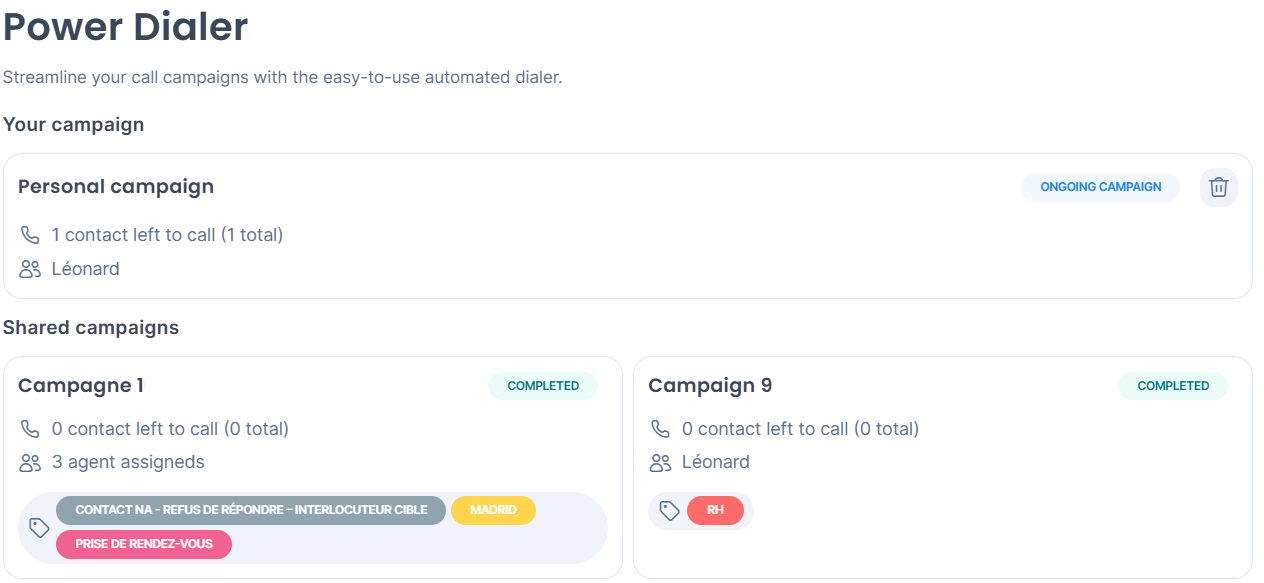The image size is (1264, 583).
Task: Click the ONGOING CAMPAIGN status badge
Action: (x=1100, y=187)
